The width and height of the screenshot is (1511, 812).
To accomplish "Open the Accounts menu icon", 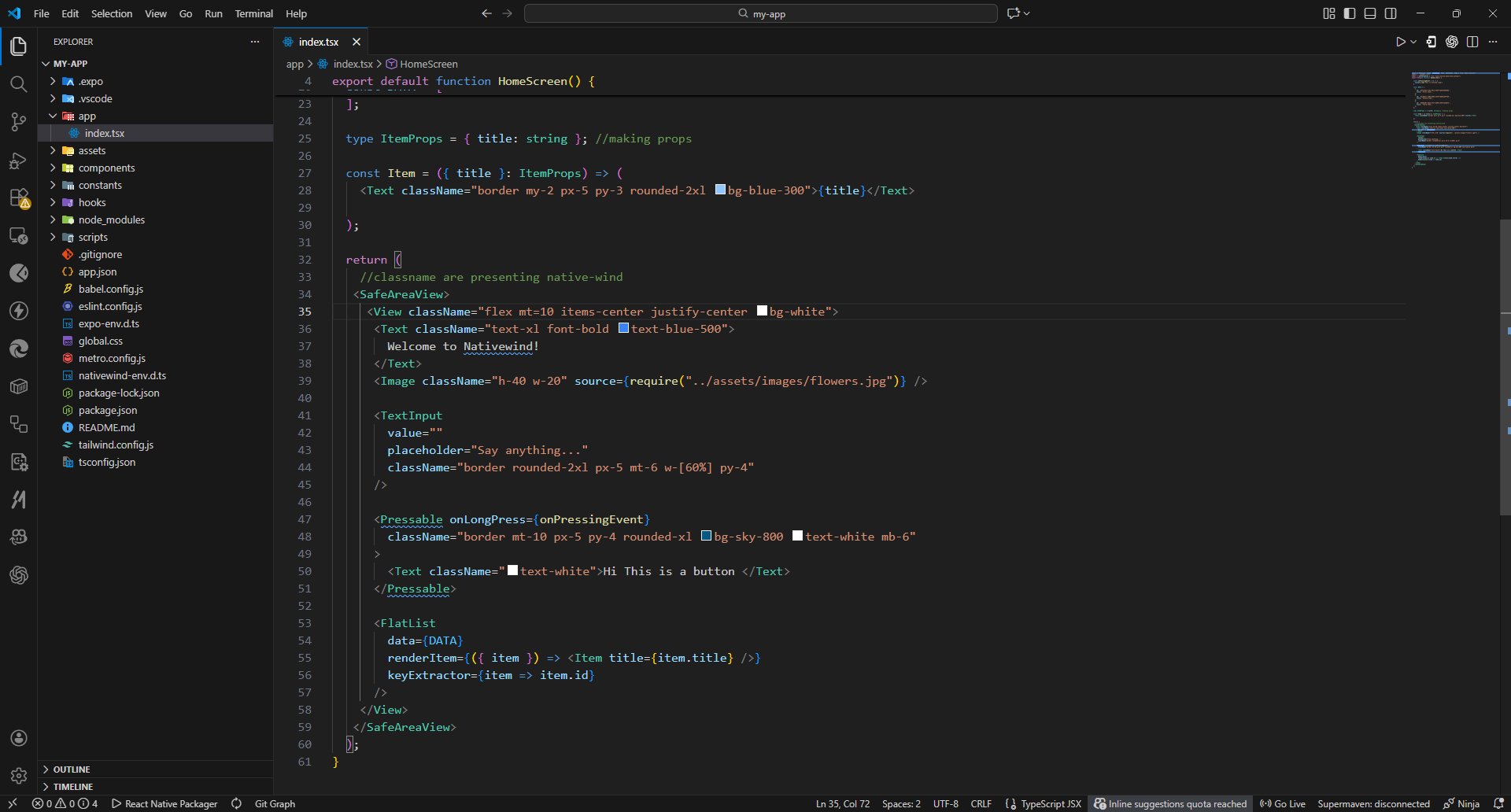I will [18, 738].
